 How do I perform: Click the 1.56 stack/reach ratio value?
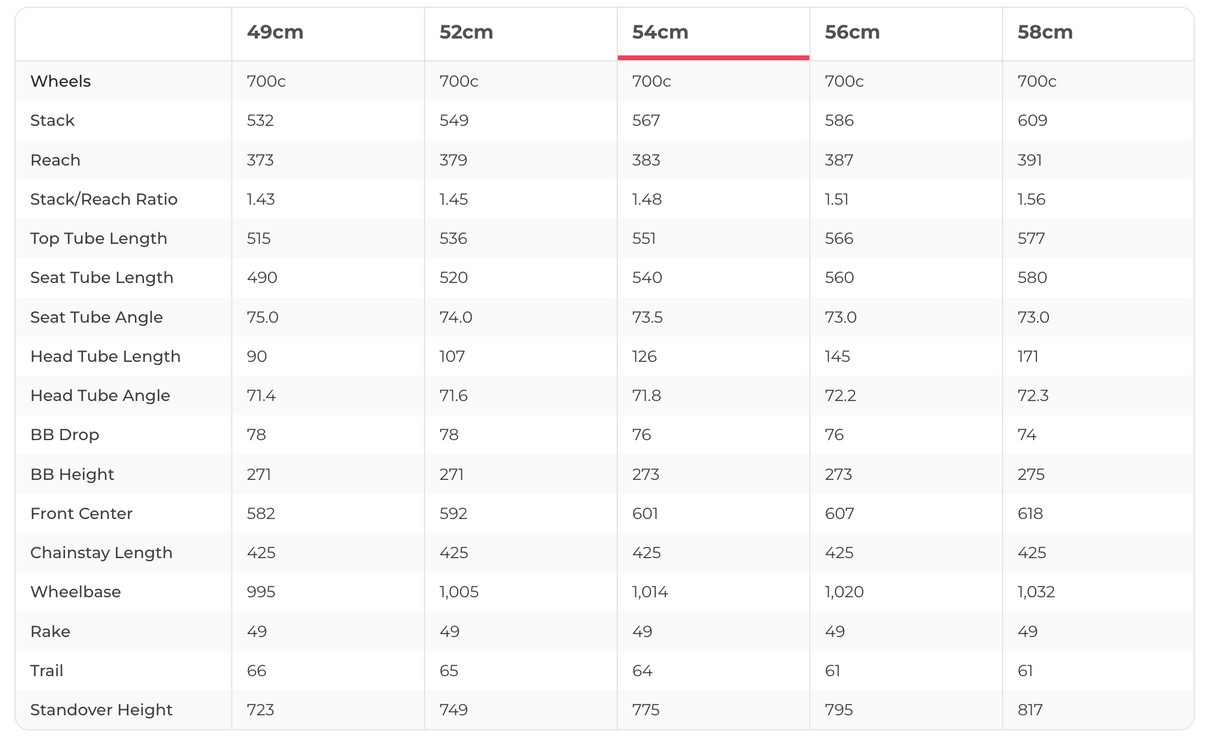click(x=1031, y=199)
